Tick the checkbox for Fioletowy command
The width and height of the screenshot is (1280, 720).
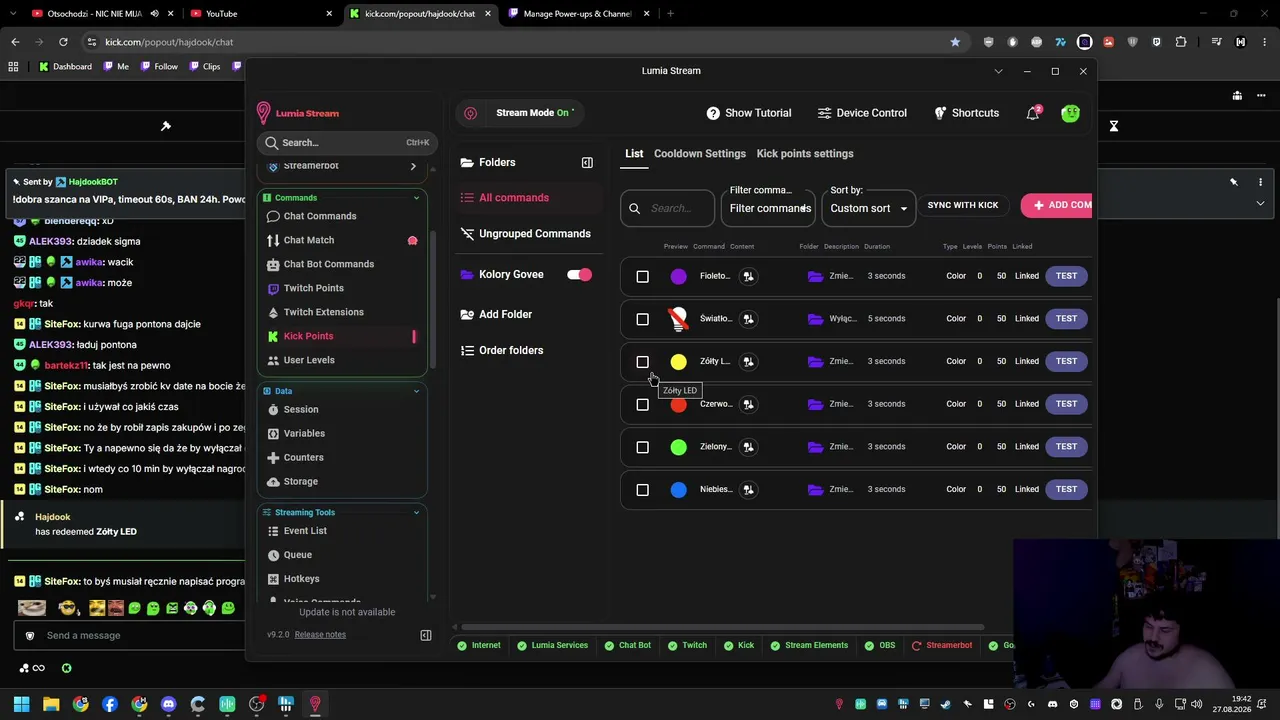(642, 276)
